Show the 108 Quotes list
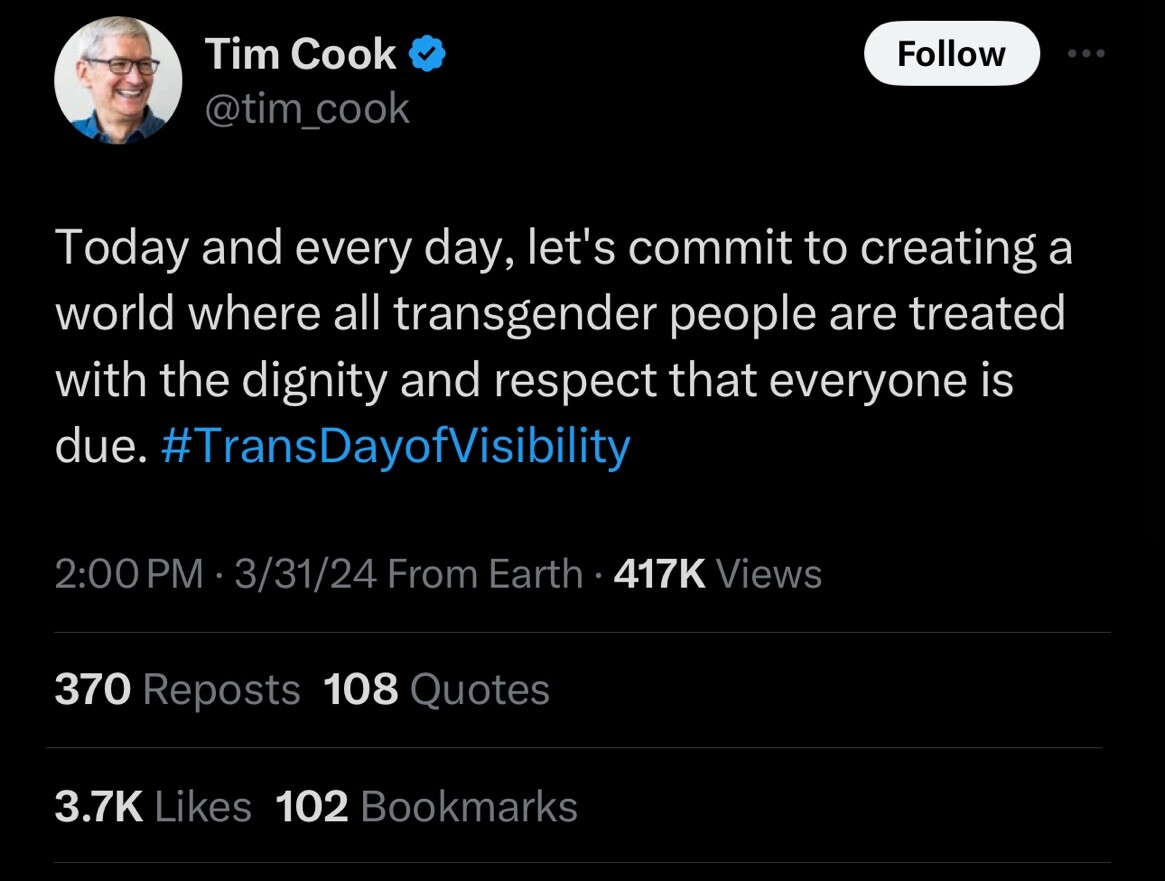The height and width of the screenshot is (881, 1165). [437, 690]
